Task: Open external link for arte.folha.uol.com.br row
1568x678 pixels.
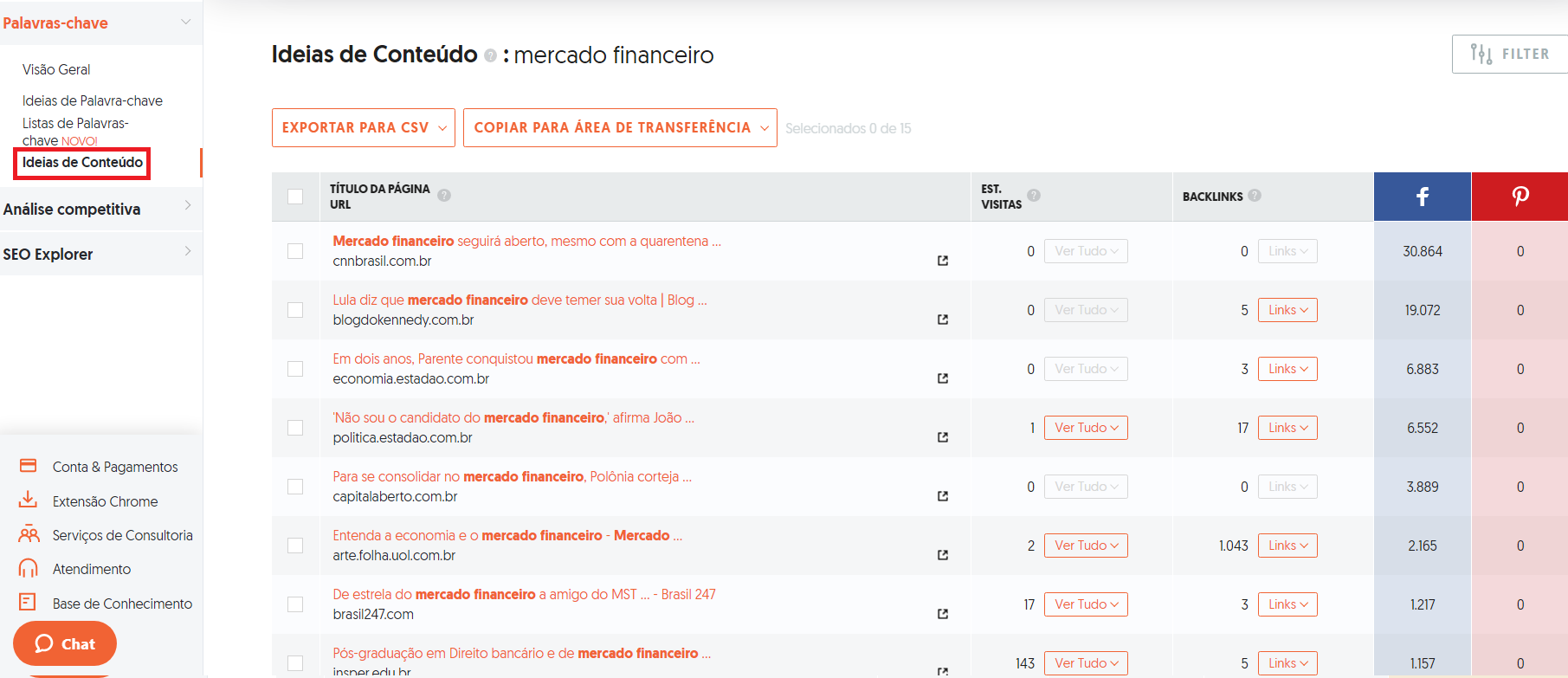Action: (x=943, y=555)
